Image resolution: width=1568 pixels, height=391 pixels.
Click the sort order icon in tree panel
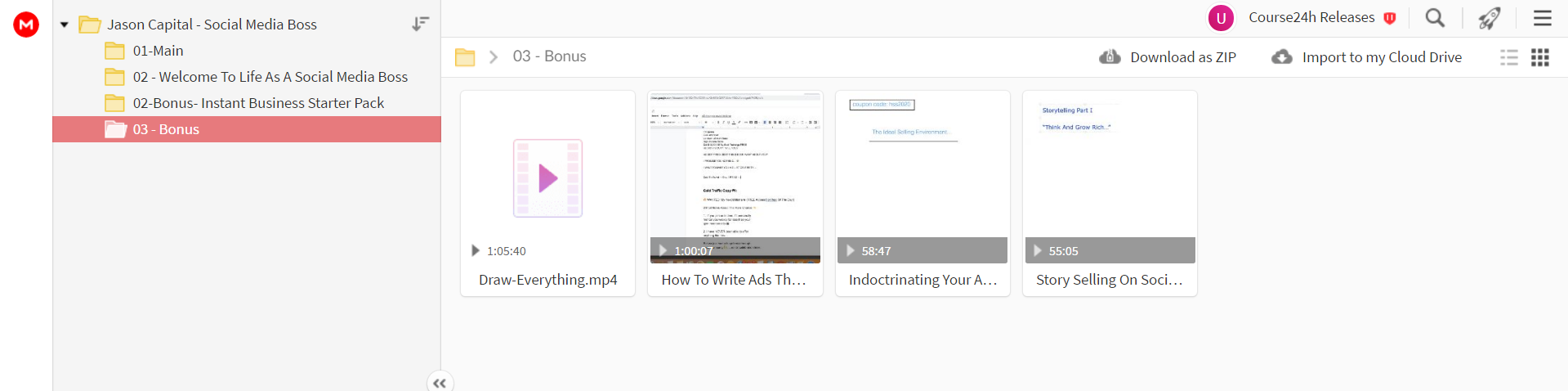[420, 24]
